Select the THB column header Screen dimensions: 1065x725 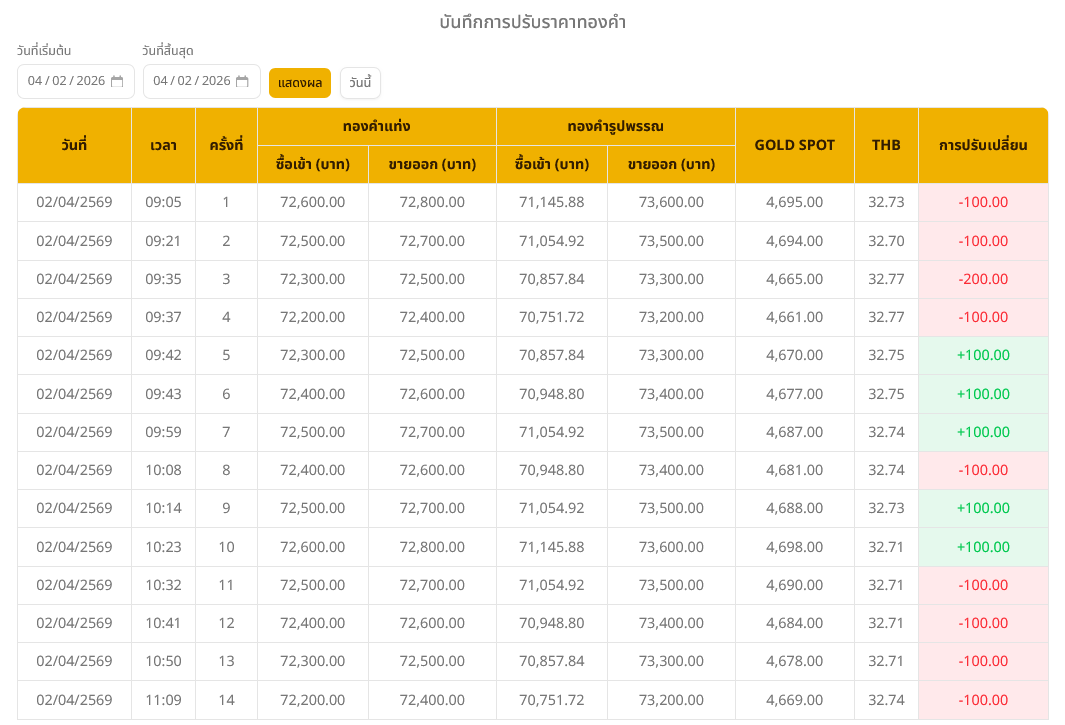886,145
